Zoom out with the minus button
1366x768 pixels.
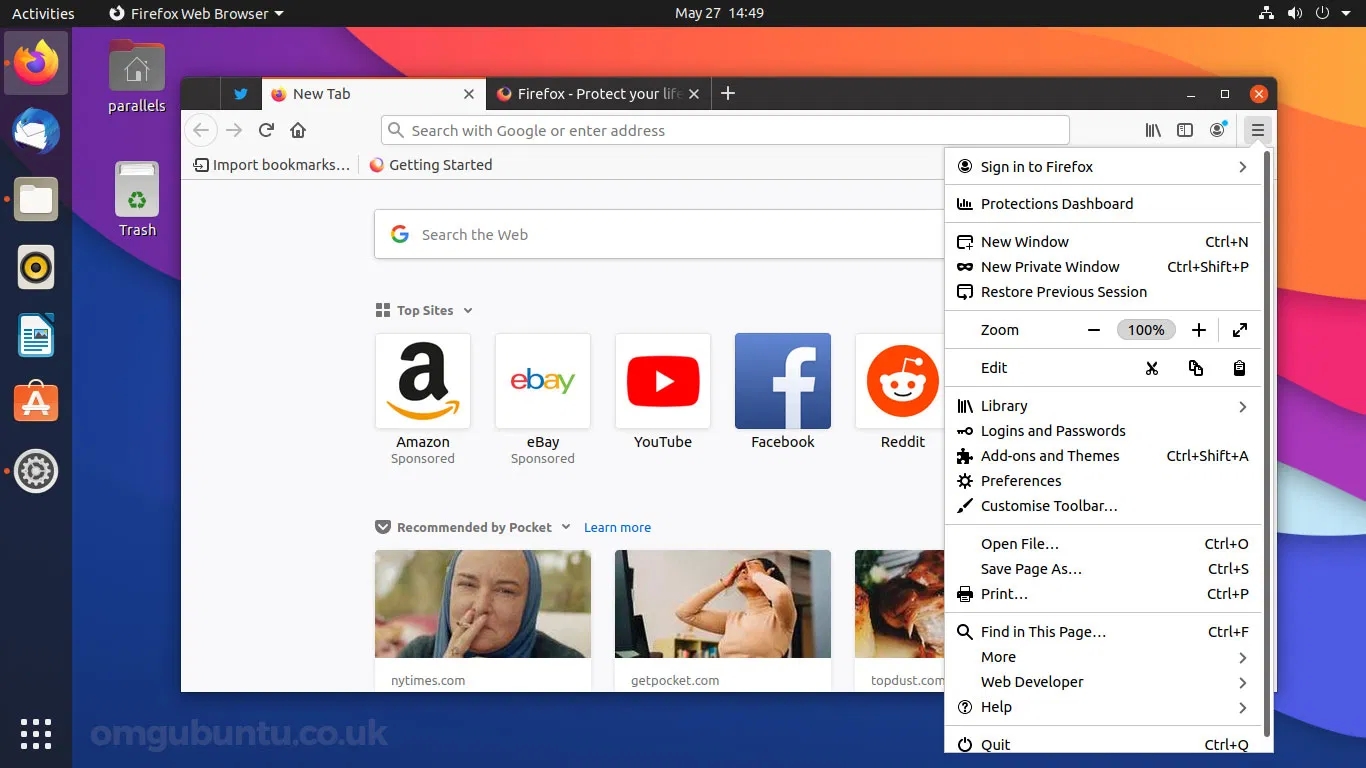[1094, 330]
